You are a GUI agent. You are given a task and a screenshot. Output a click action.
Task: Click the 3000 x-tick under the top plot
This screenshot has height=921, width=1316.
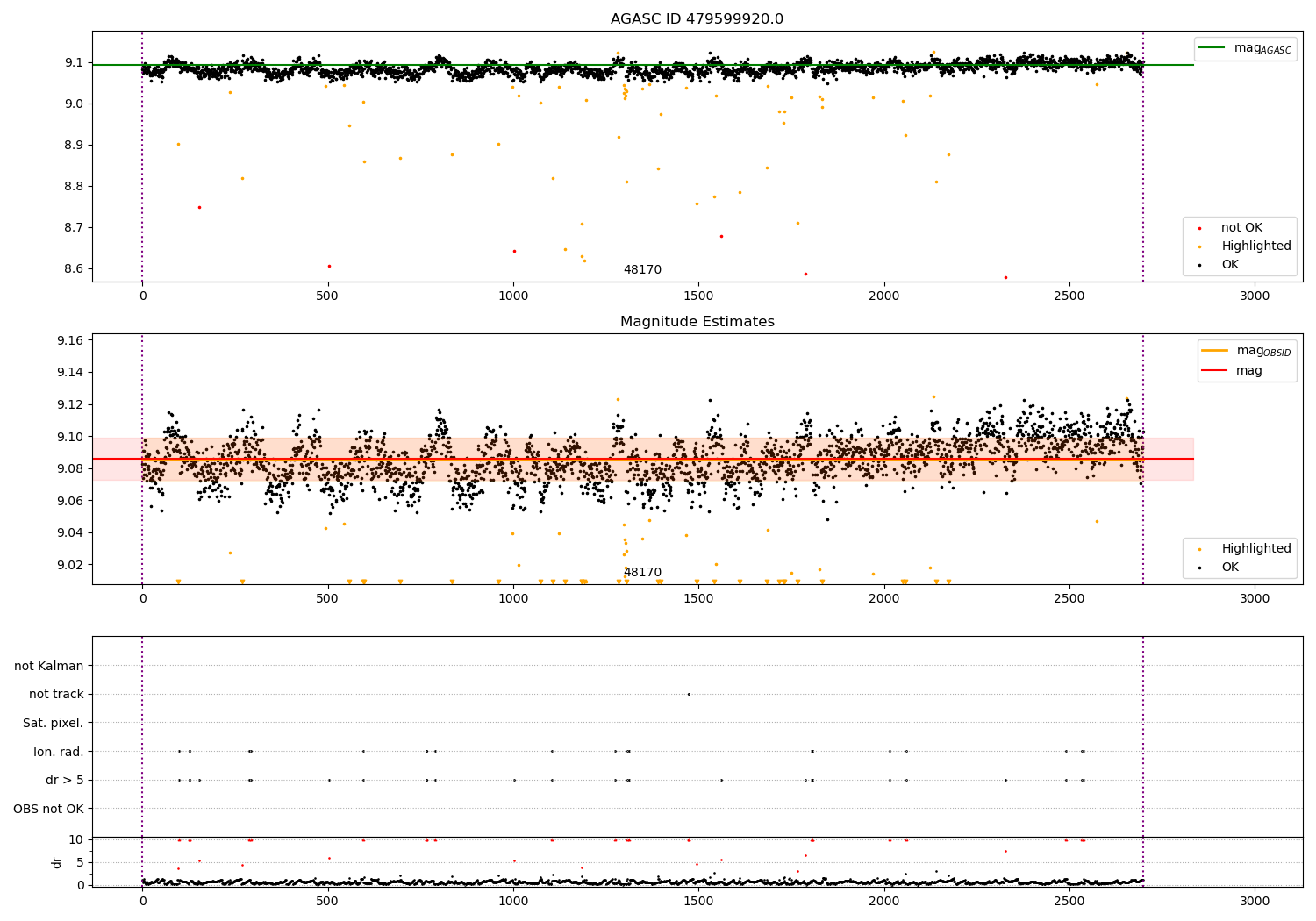coord(1255,296)
